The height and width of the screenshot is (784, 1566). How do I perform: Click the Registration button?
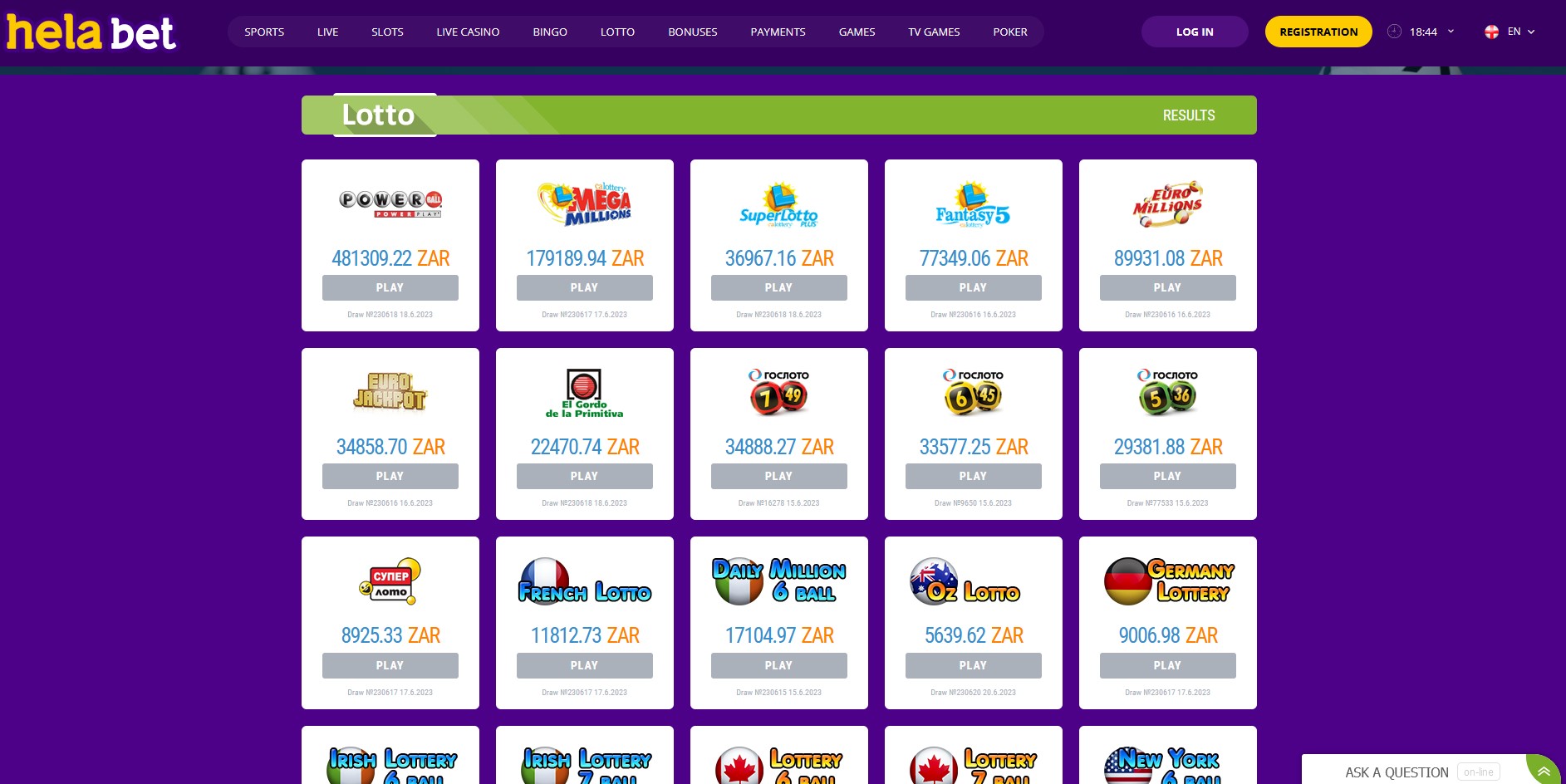(1318, 32)
